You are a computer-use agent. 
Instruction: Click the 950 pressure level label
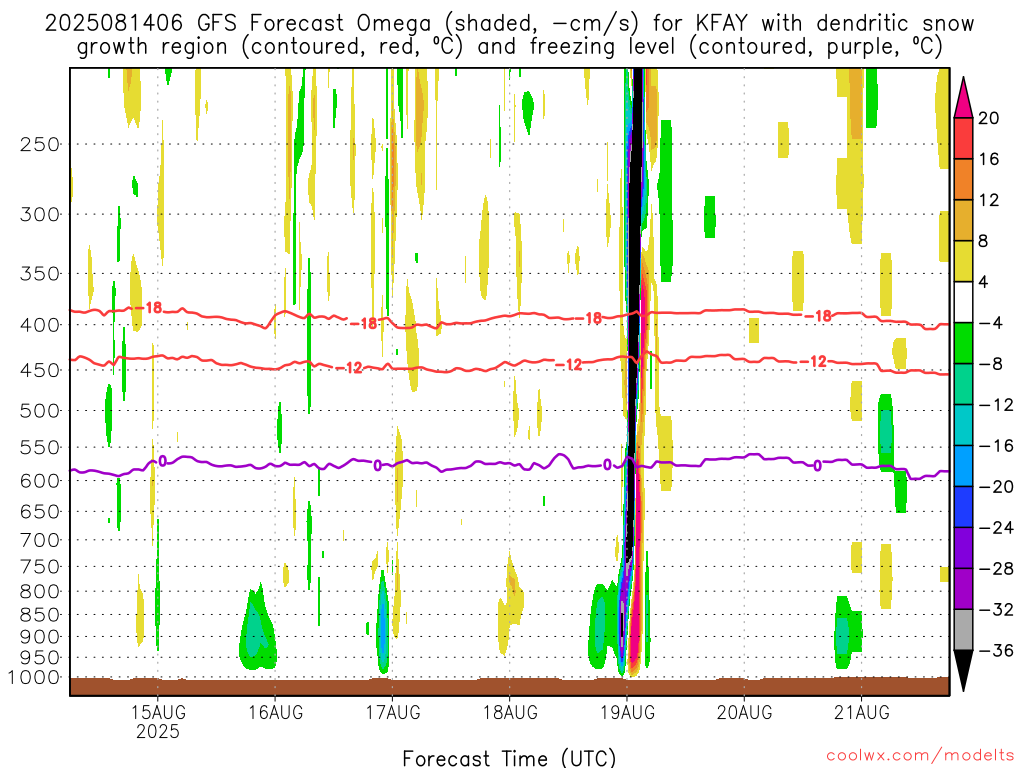(40, 658)
